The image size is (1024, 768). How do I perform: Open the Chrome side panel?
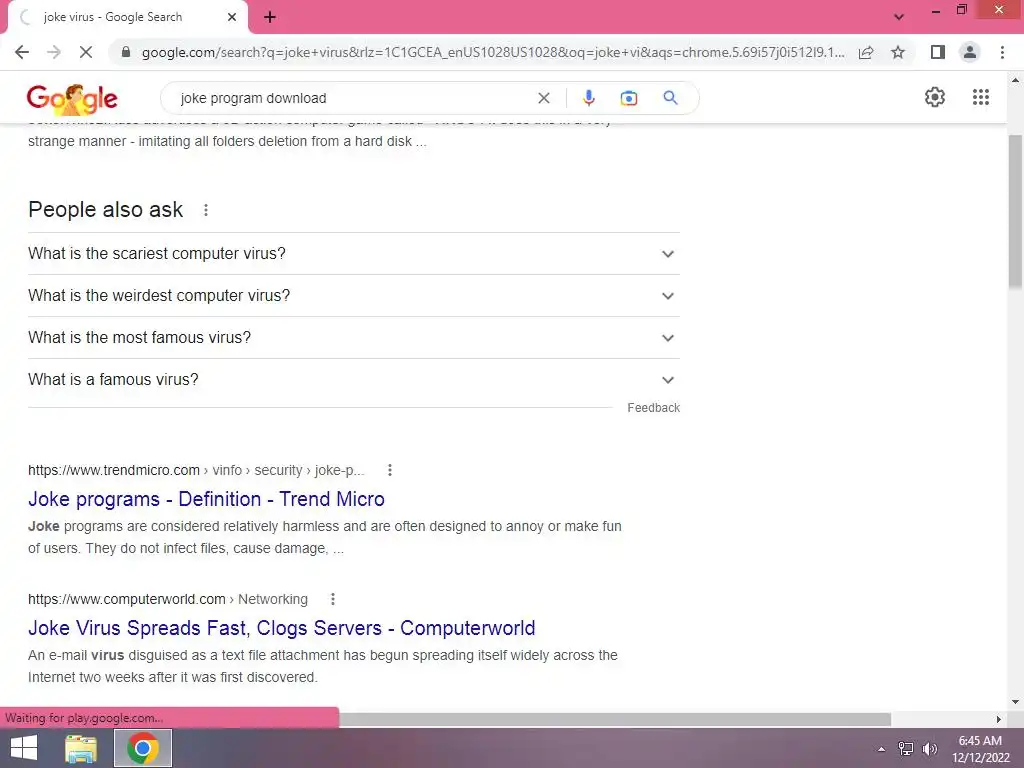pos(938,52)
